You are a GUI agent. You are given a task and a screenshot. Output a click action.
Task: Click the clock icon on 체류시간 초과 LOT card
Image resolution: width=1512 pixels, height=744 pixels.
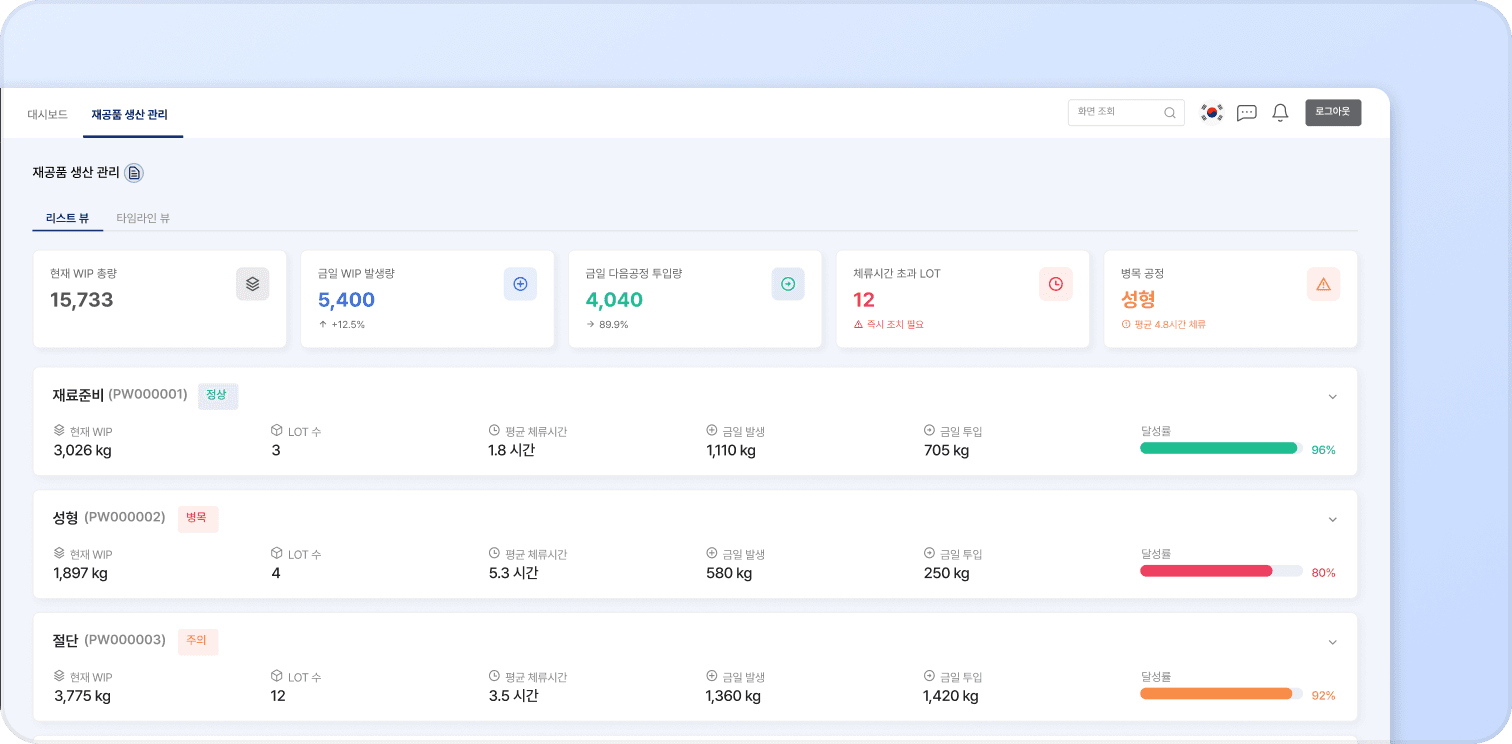tap(1056, 284)
